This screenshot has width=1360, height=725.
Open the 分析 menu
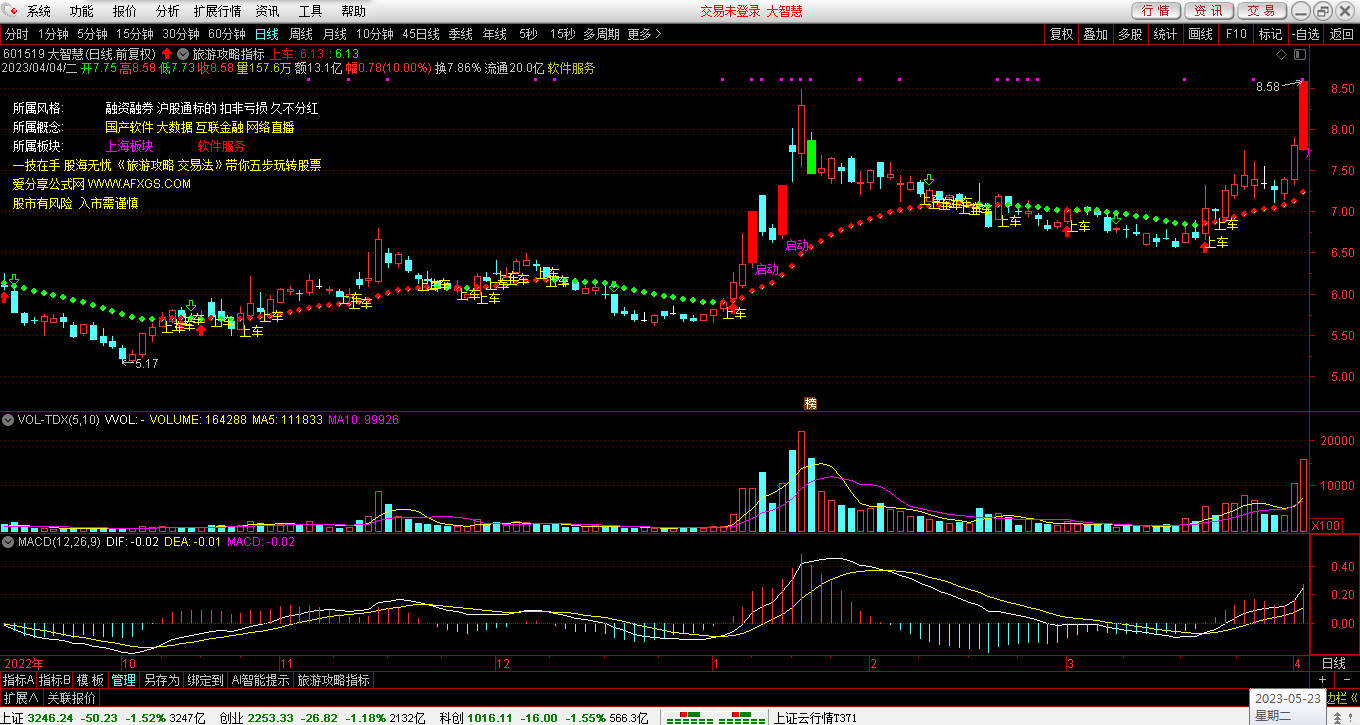click(x=168, y=11)
